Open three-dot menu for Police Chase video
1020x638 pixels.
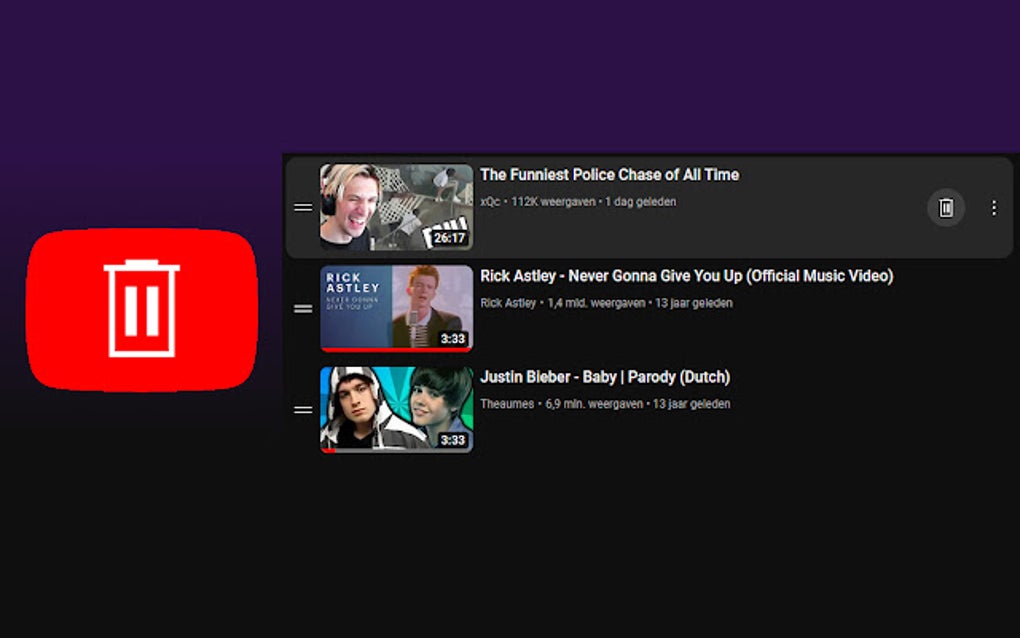click(993, 207)
